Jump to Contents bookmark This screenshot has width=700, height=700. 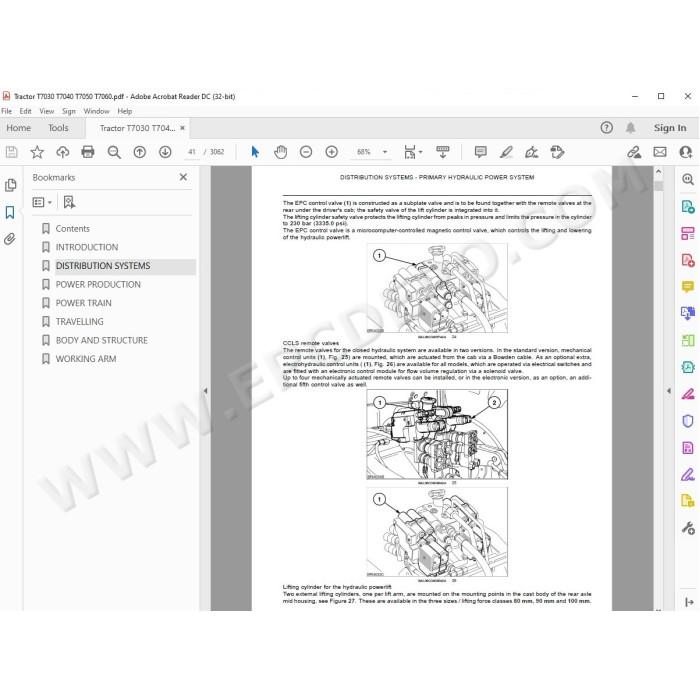(72, 229)
